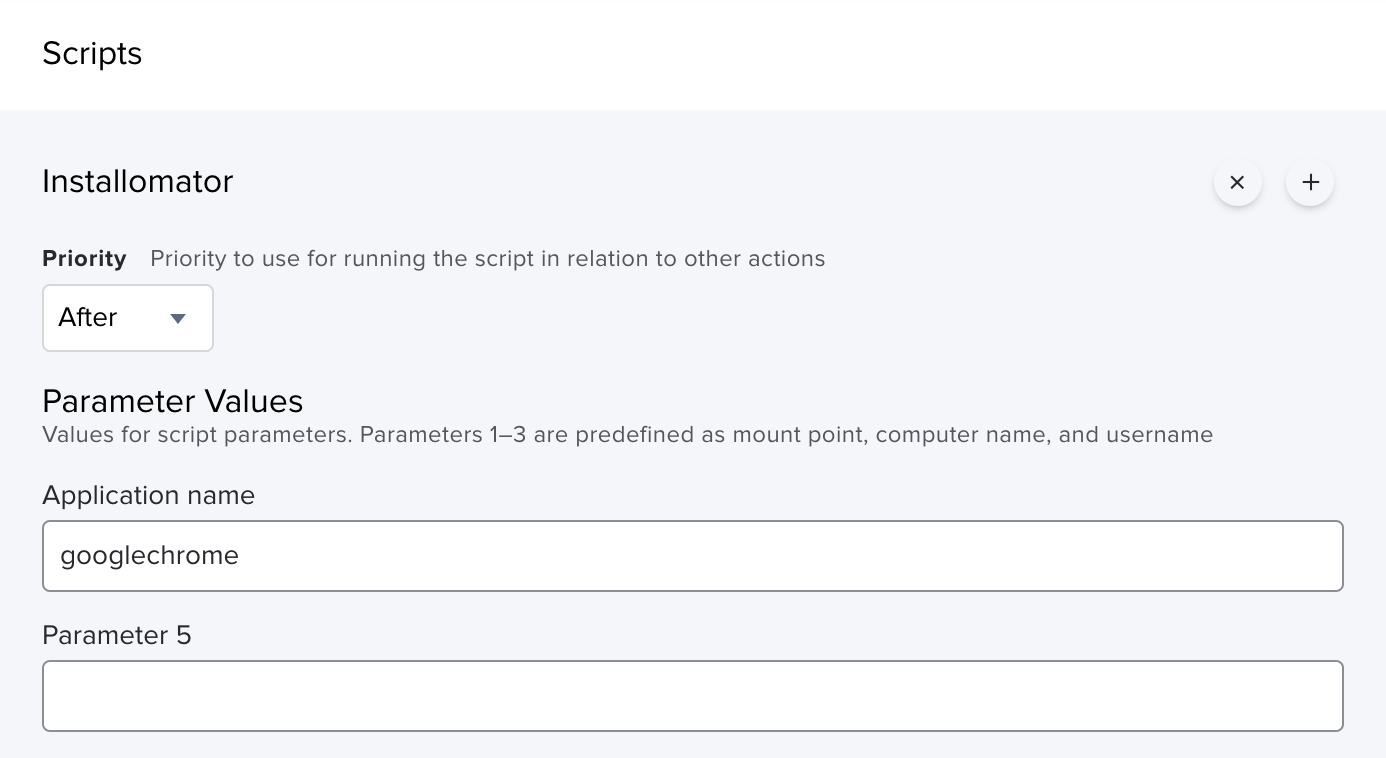Screen dimensions: 1386x758
Task: Remove the Installomator script with X icon
Action: point(1237,183)
